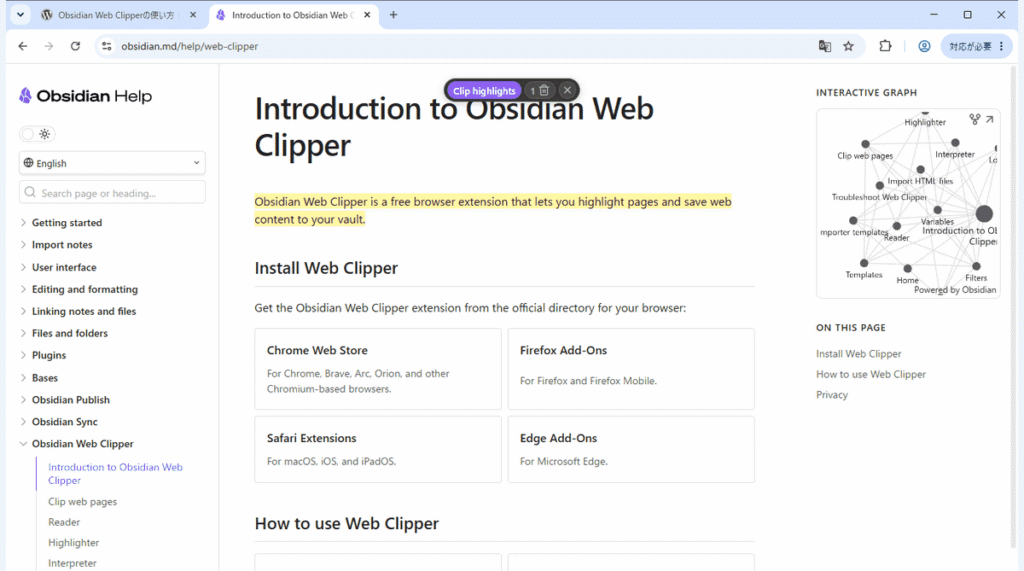Screen dimensions: 1024x571
Task: Jump to How to use Web Clipper link
Action: [x=871, y=374]
